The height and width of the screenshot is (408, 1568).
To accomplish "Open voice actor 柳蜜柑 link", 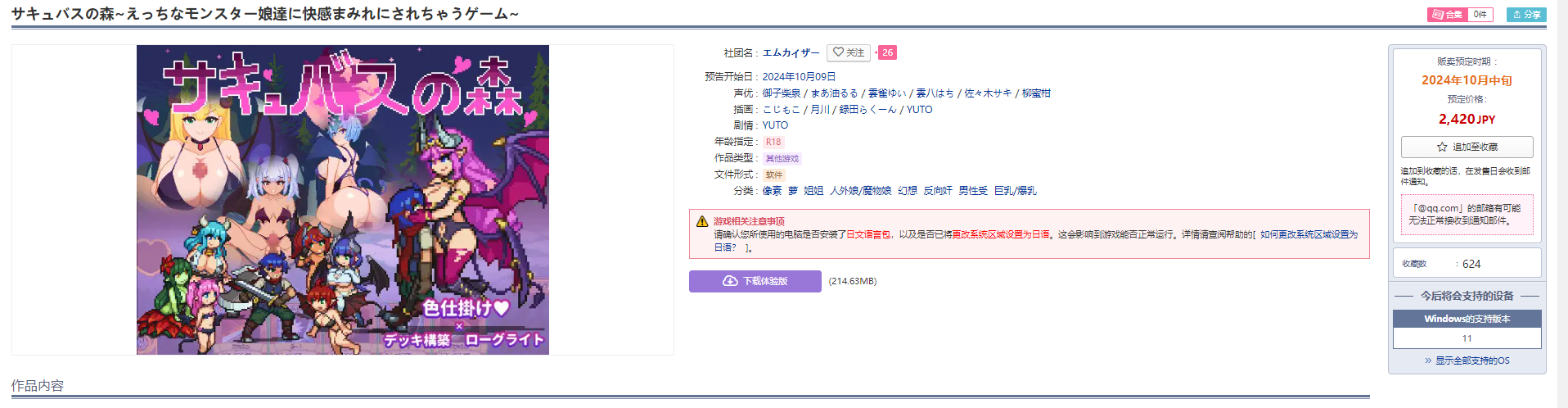I will point(1036,93).
